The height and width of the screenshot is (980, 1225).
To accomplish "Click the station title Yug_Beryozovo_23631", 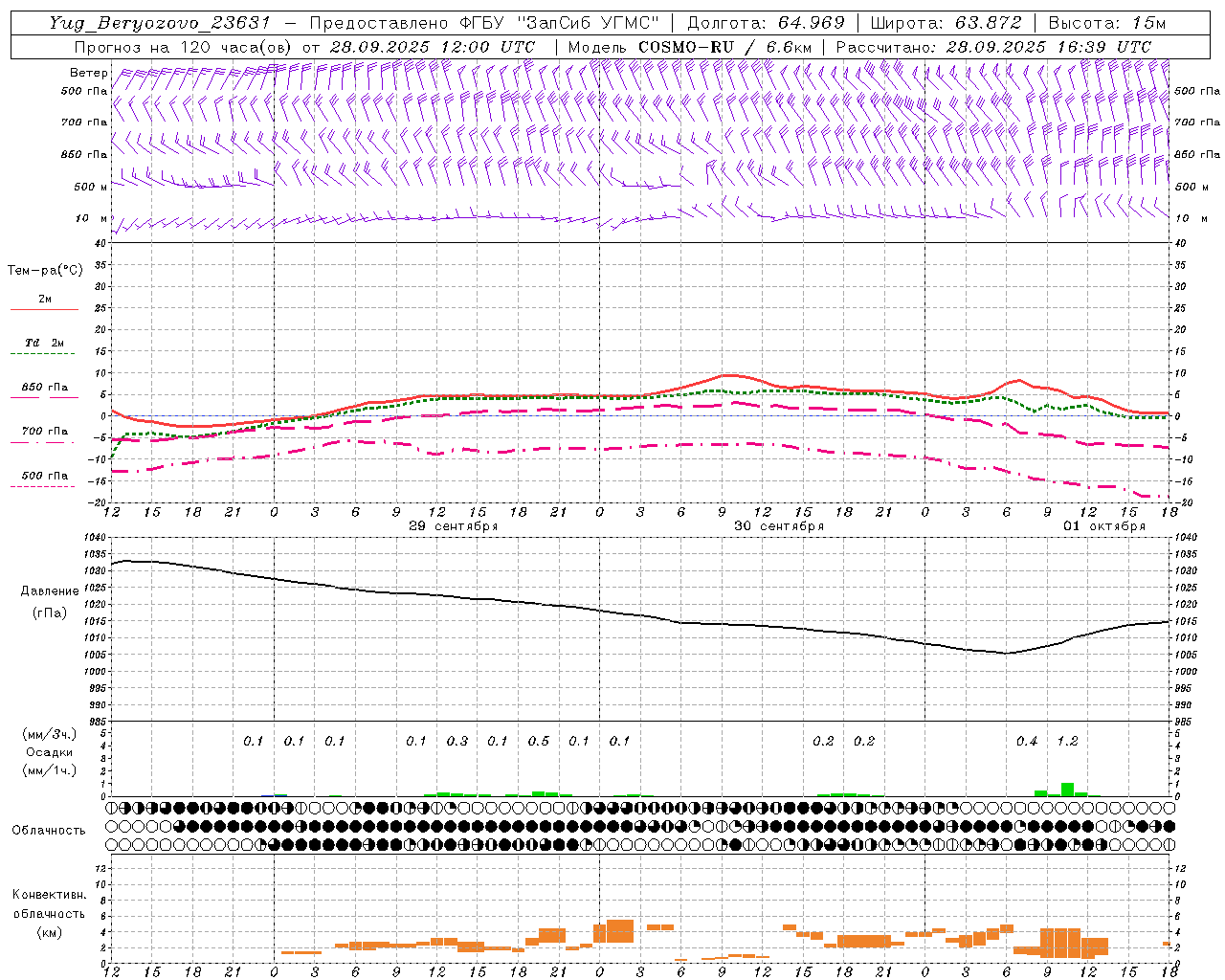I will click(x=160, y=23).
